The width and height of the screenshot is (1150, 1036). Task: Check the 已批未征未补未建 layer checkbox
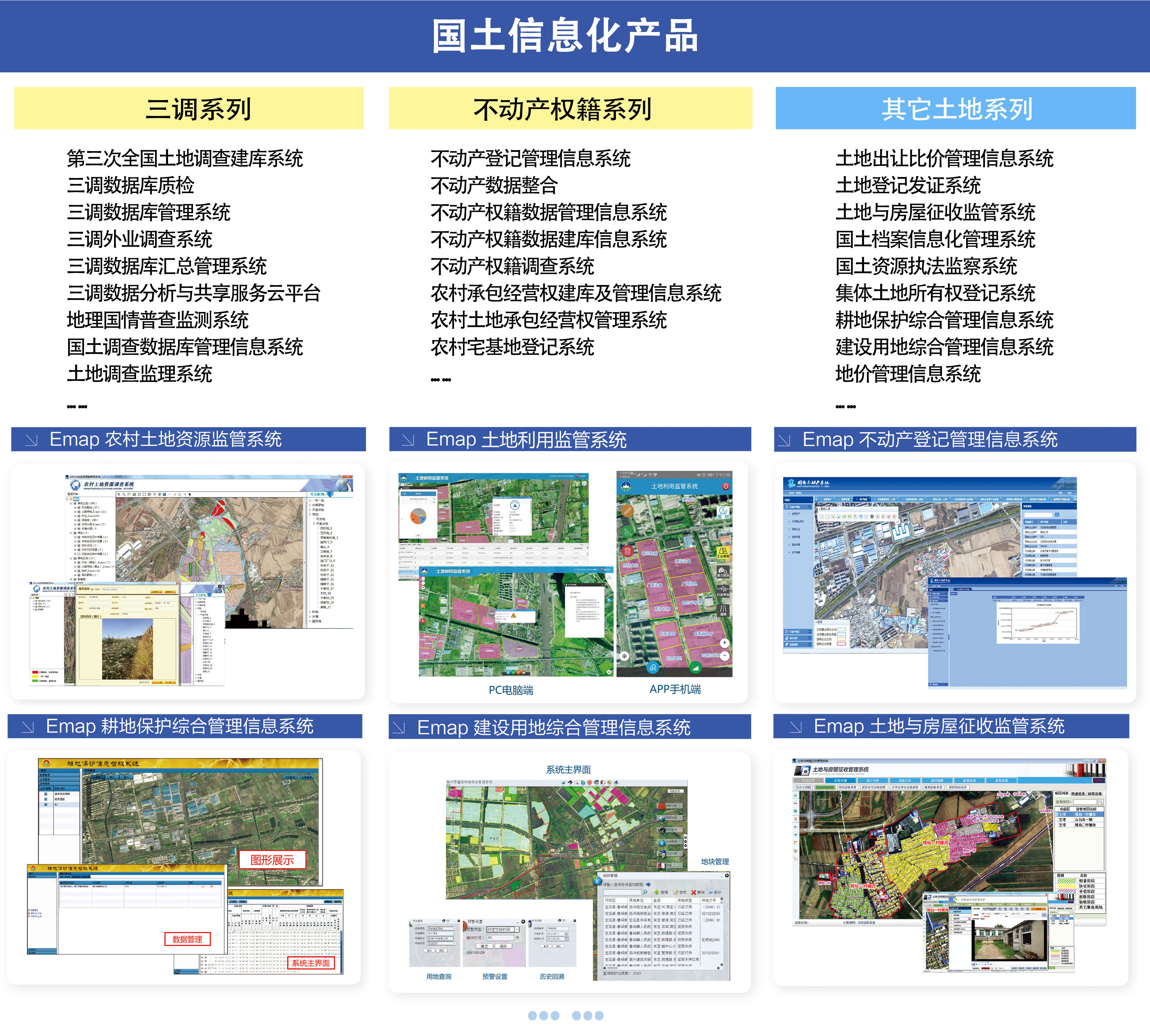coord(79,555)
